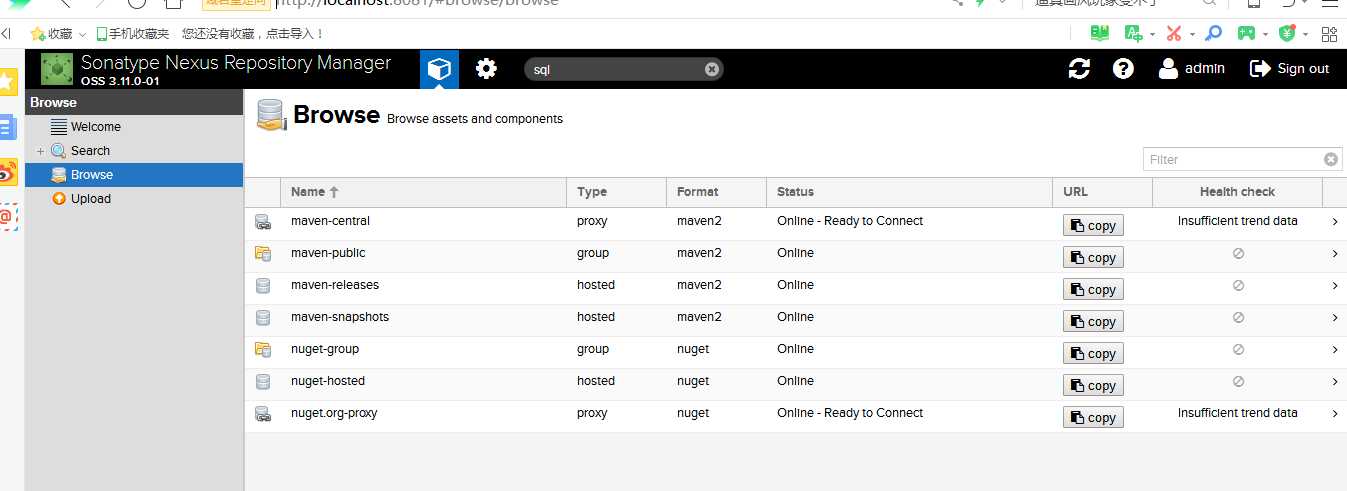The height and width of the screenshot is (491, 1347).
Task: Sort by Health check column header
Action: click(x=1237, y=192)
